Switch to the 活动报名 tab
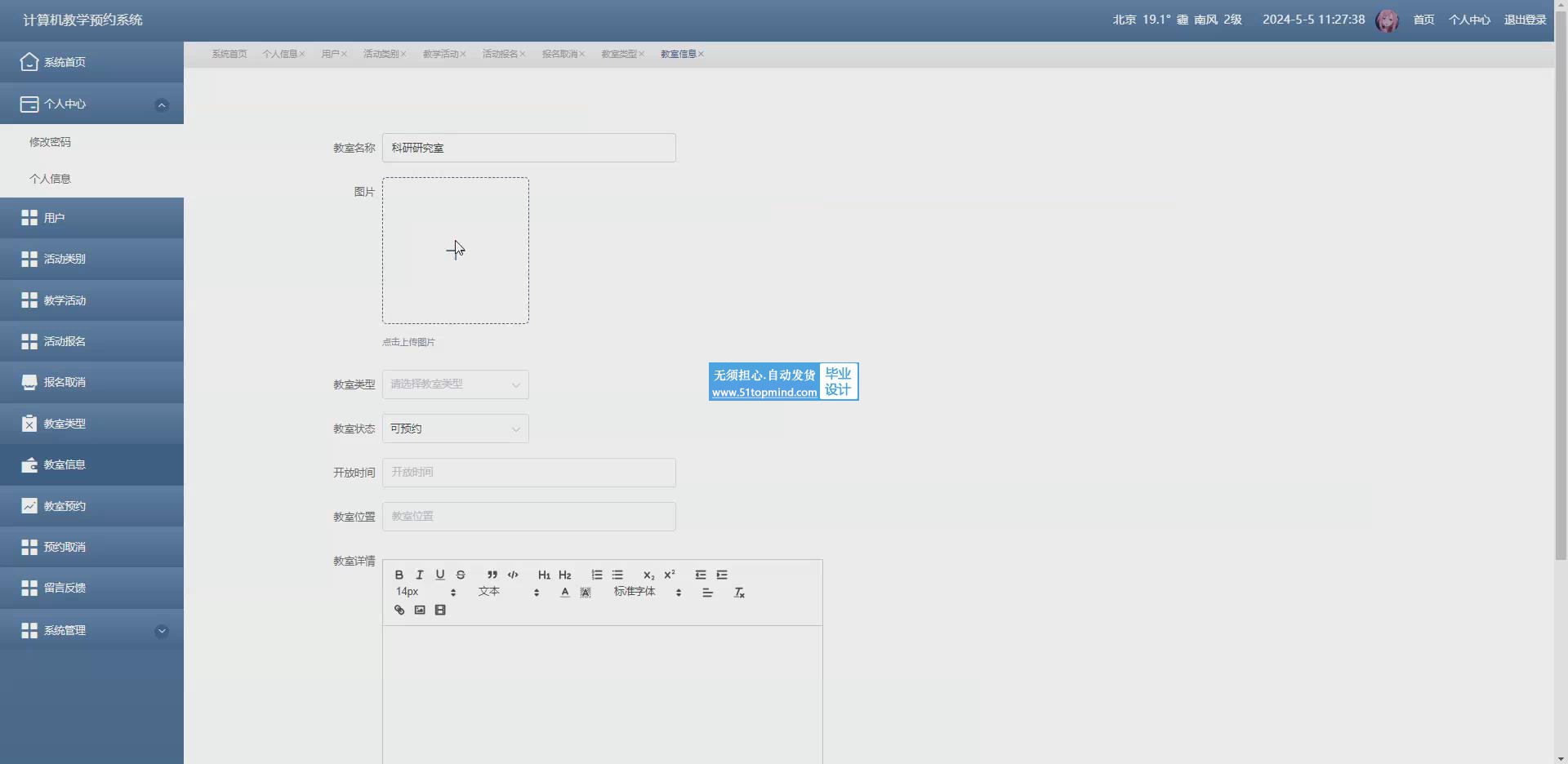Screen dimensions: 1568x764 click(x=500, y=54)
